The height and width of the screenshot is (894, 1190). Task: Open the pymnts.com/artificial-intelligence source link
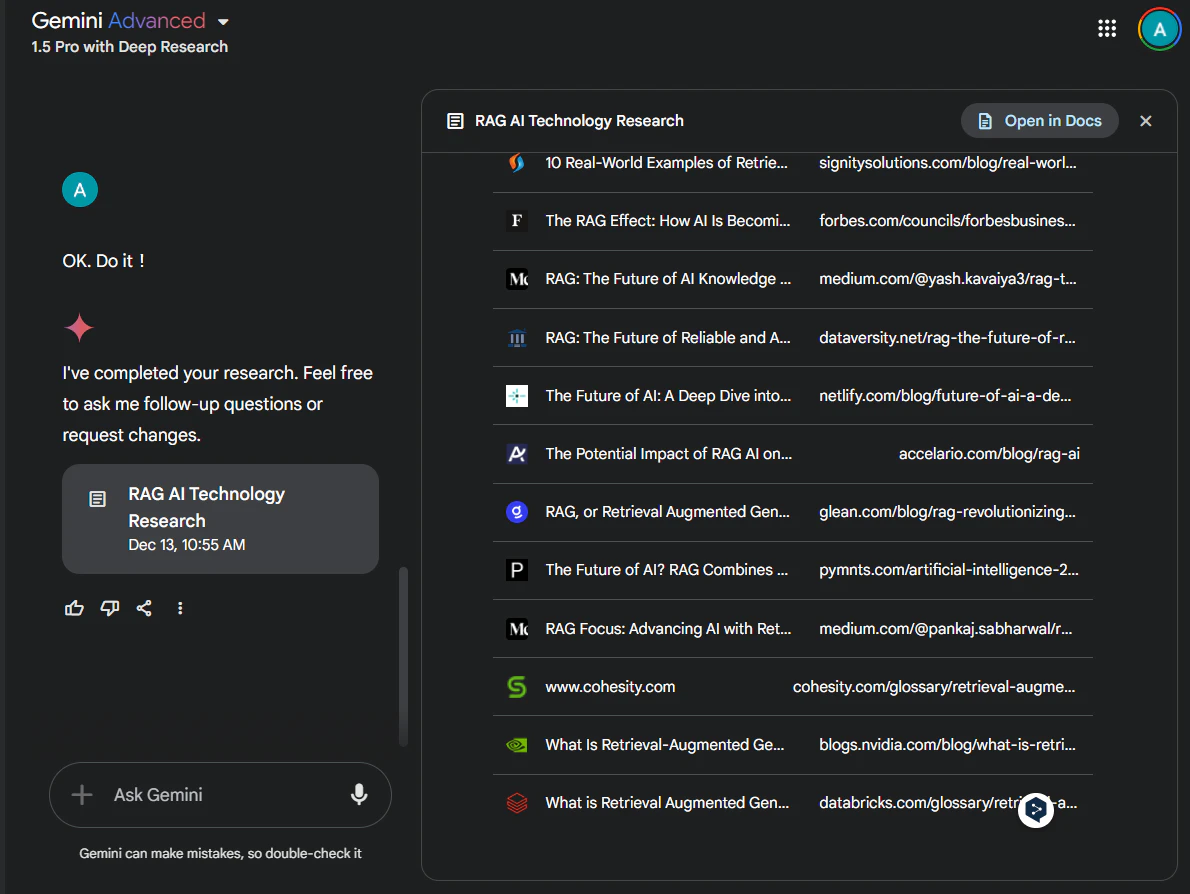[949, 570]
